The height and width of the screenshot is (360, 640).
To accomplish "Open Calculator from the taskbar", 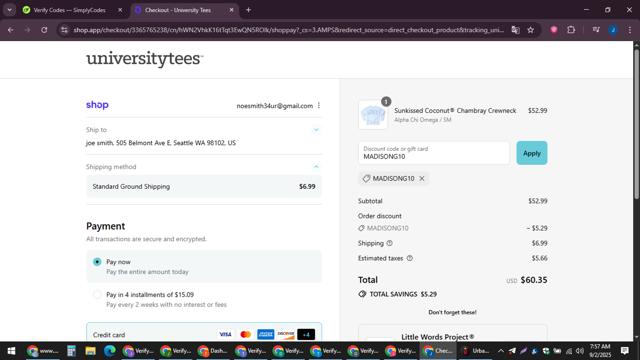I will pos(71,351).
